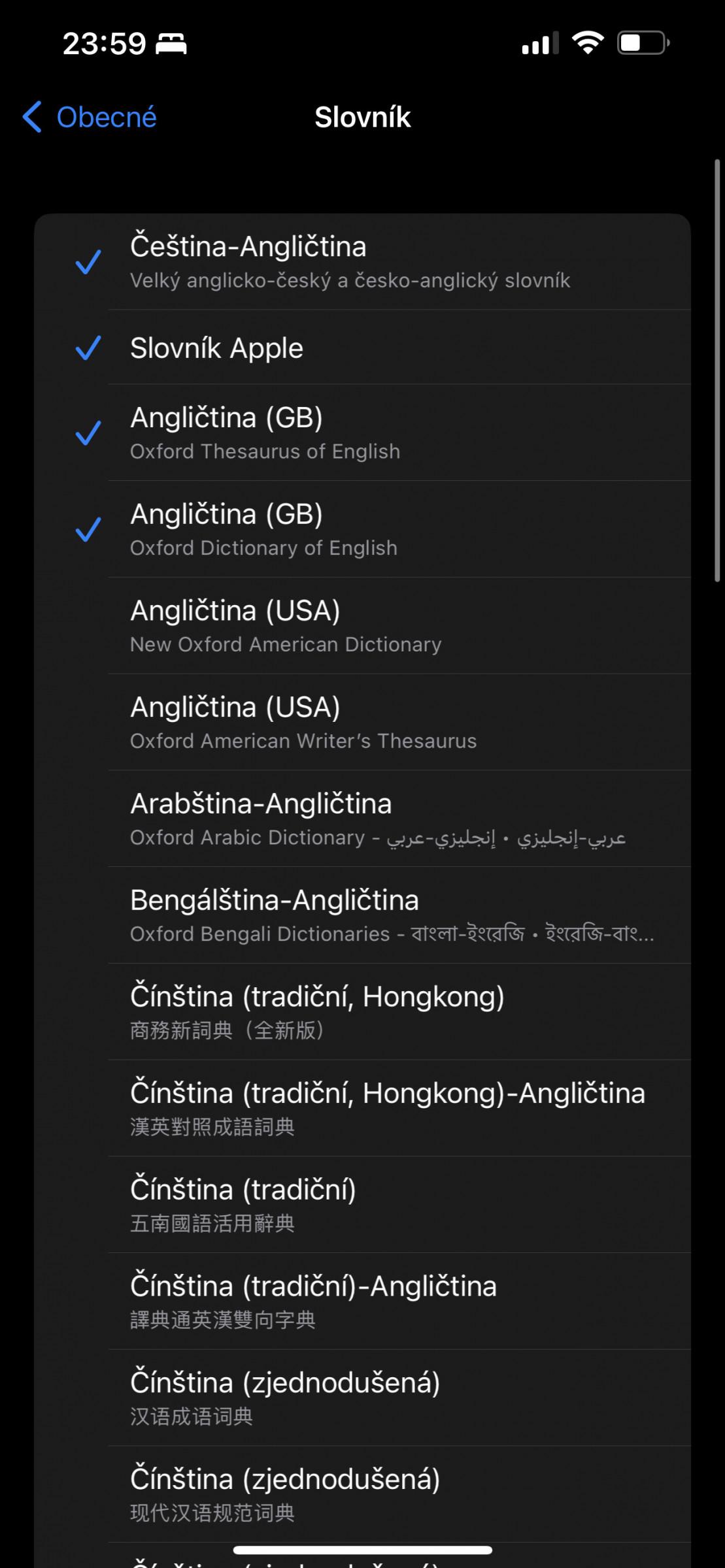
Task: Uncheck the Slovník Apple checkmark
Action: coord(88,348)
